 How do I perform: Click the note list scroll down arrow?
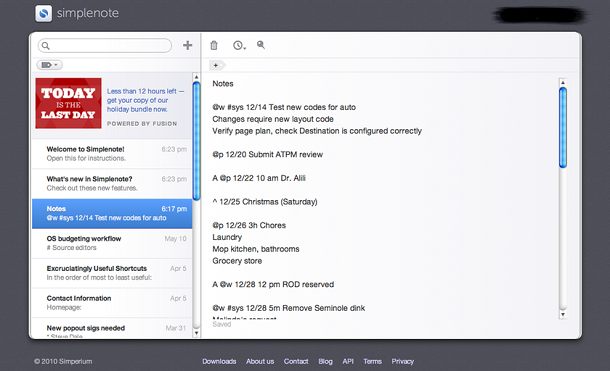click(196, 333)
